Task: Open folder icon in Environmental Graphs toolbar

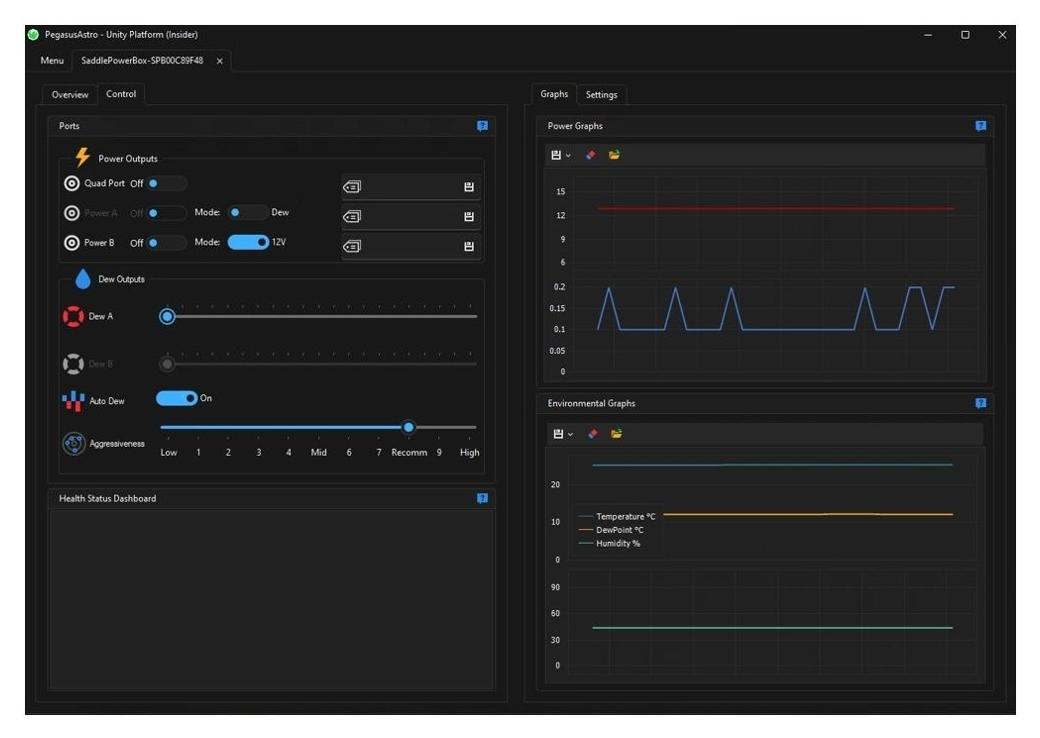Action: coord(616,433)
